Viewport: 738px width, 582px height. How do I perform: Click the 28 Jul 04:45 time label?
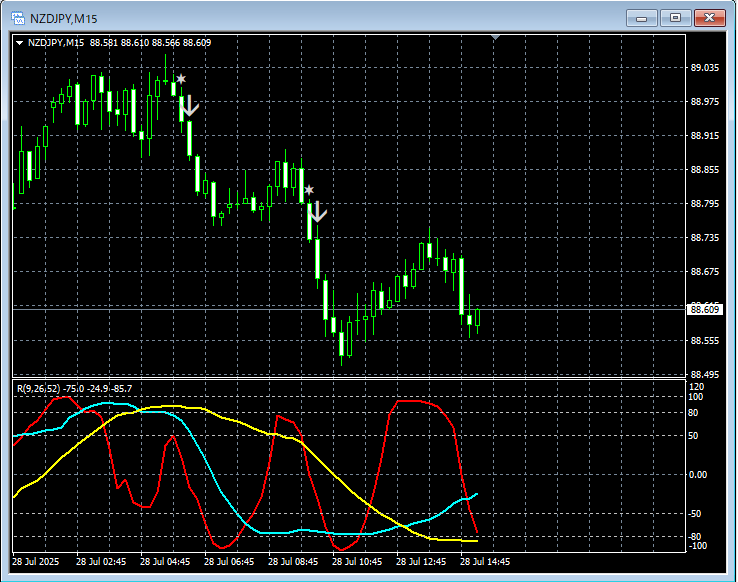165,561
